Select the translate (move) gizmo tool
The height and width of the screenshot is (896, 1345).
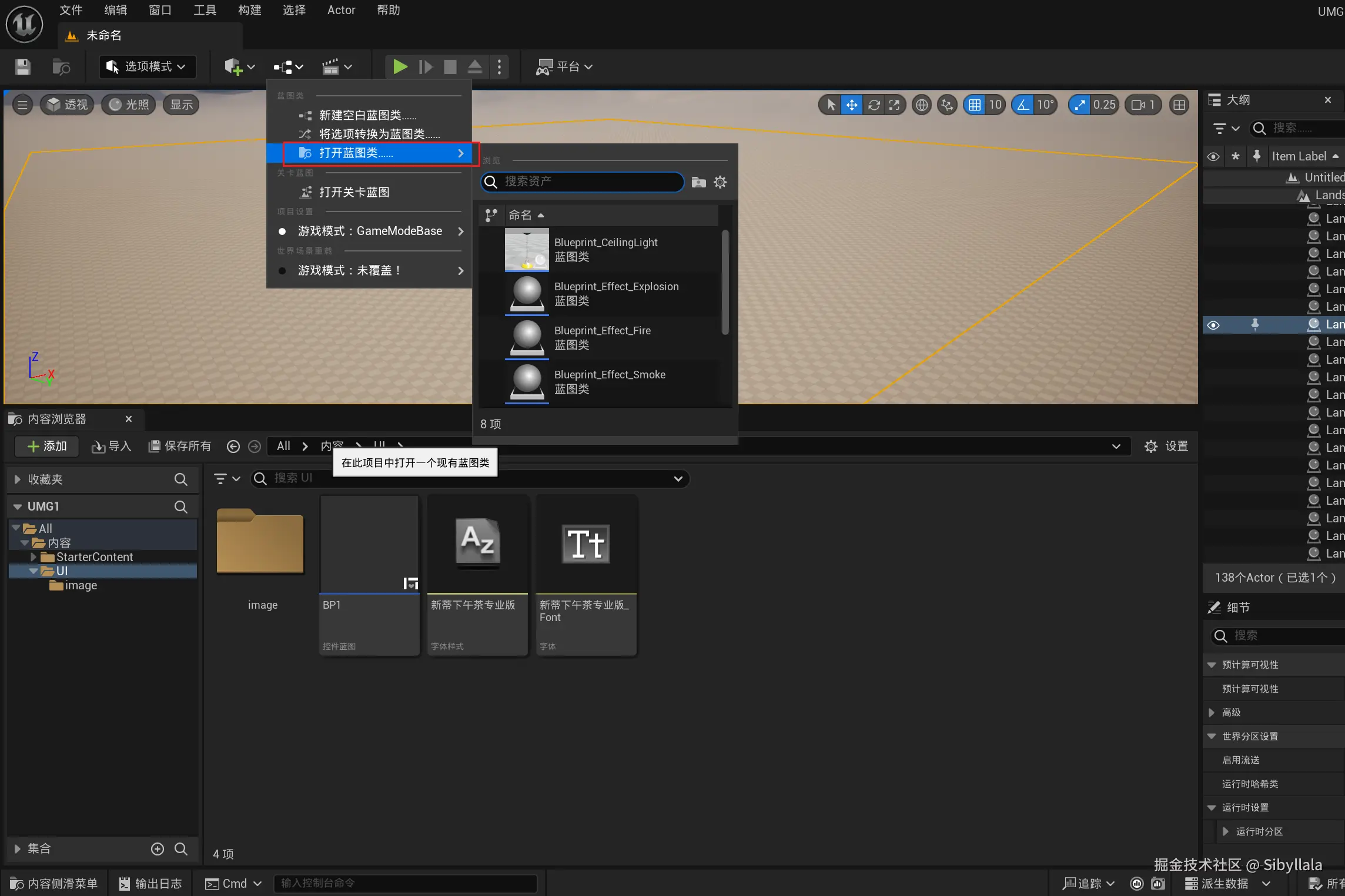coord(851,105)
